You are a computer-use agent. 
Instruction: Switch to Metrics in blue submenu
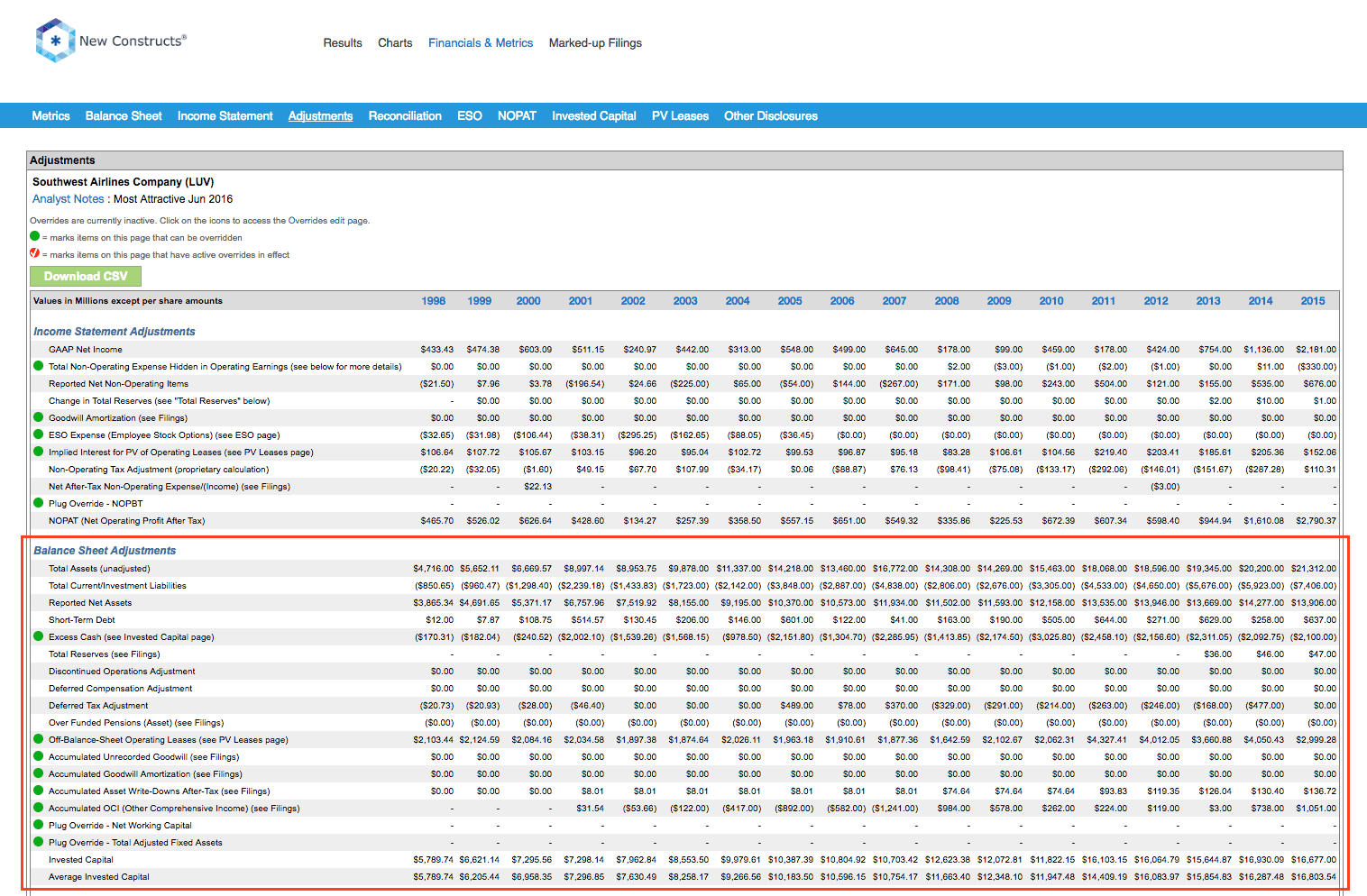pos(50,115)
